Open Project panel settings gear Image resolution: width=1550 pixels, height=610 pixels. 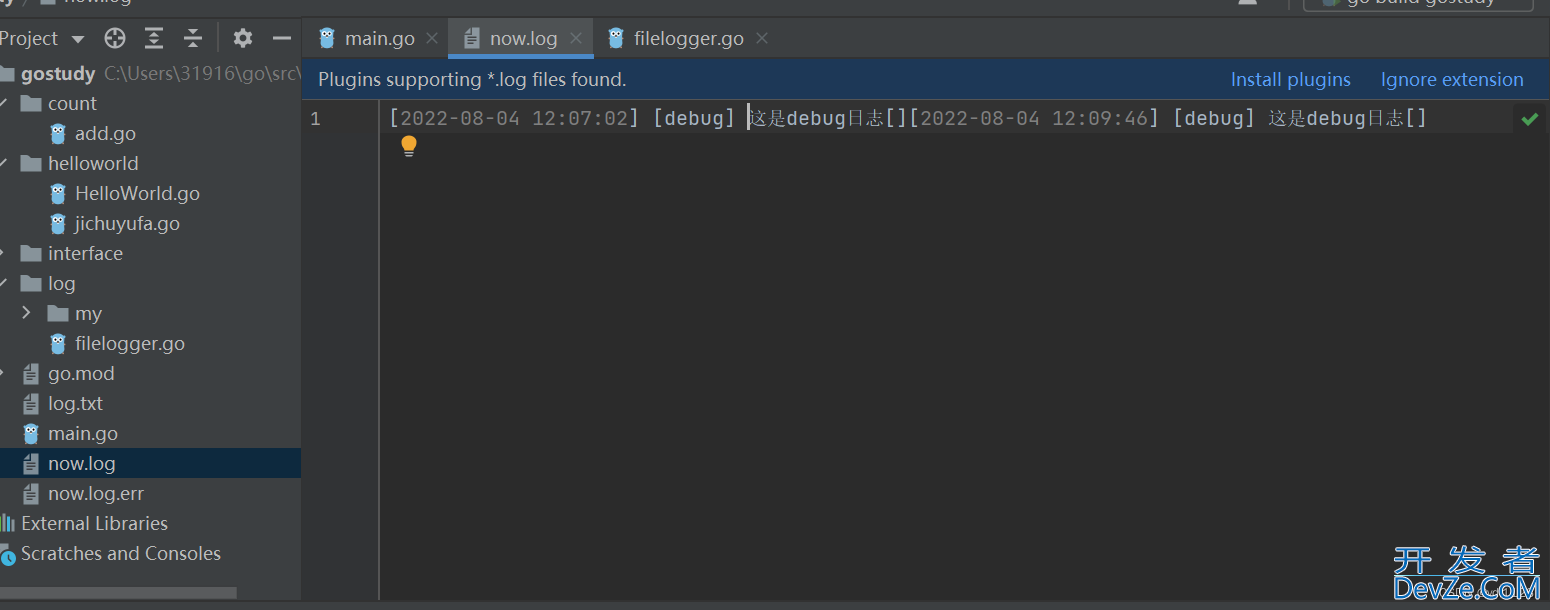pos(242,39)
